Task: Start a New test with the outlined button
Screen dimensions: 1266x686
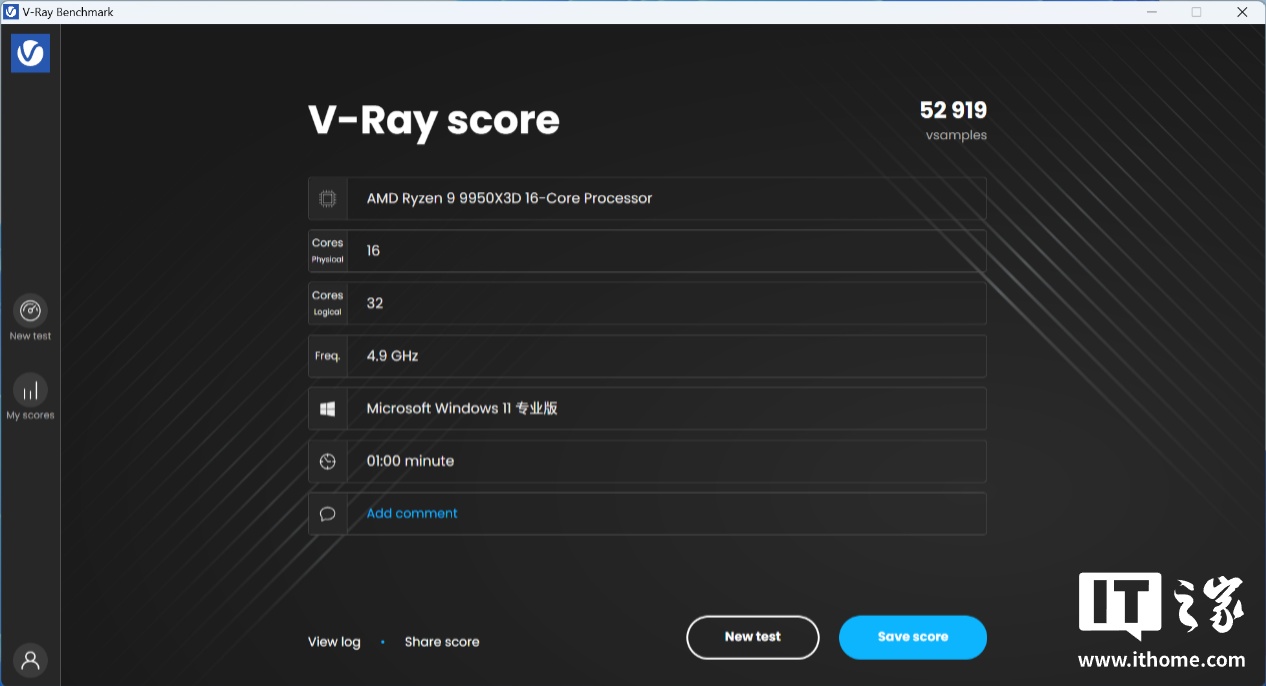Action: (752, 637)
